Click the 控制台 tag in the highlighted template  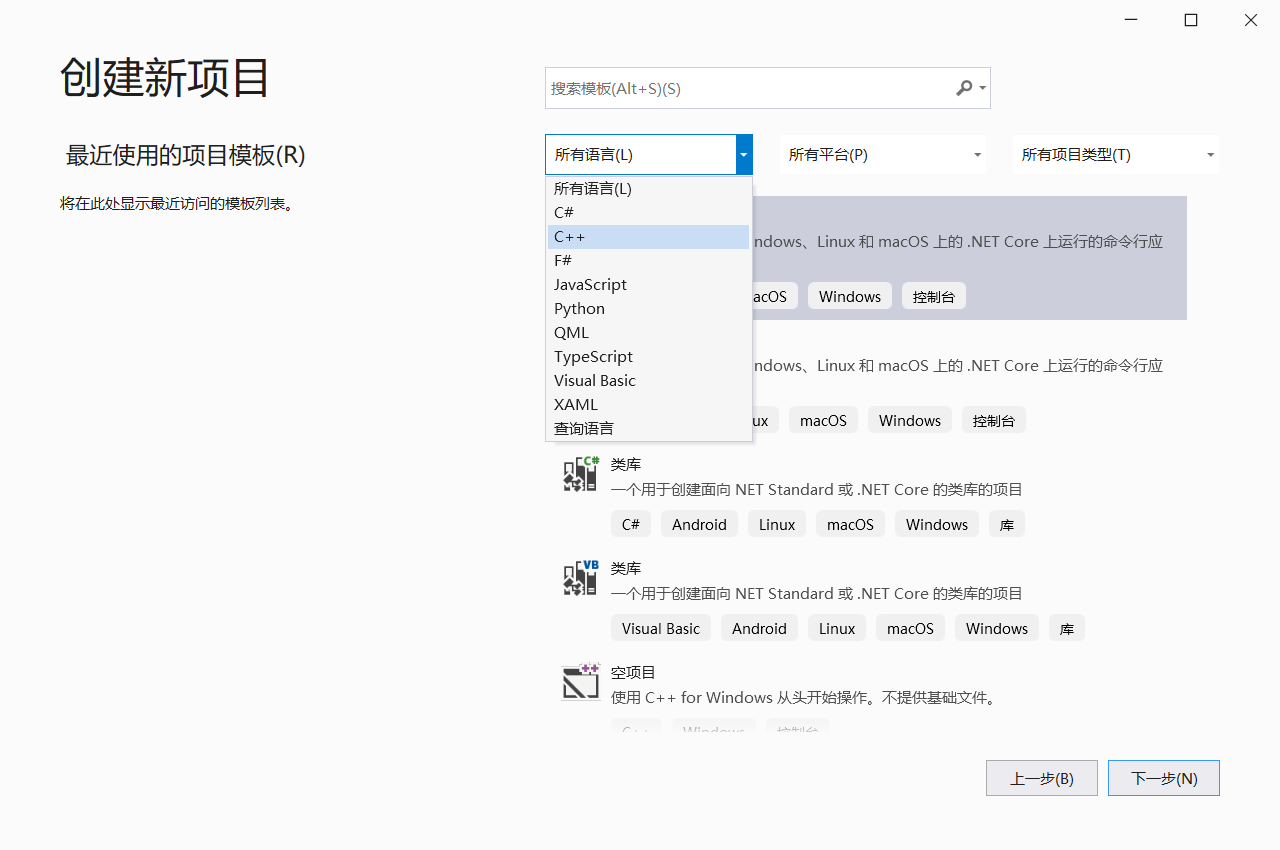[x=934, y=296]
